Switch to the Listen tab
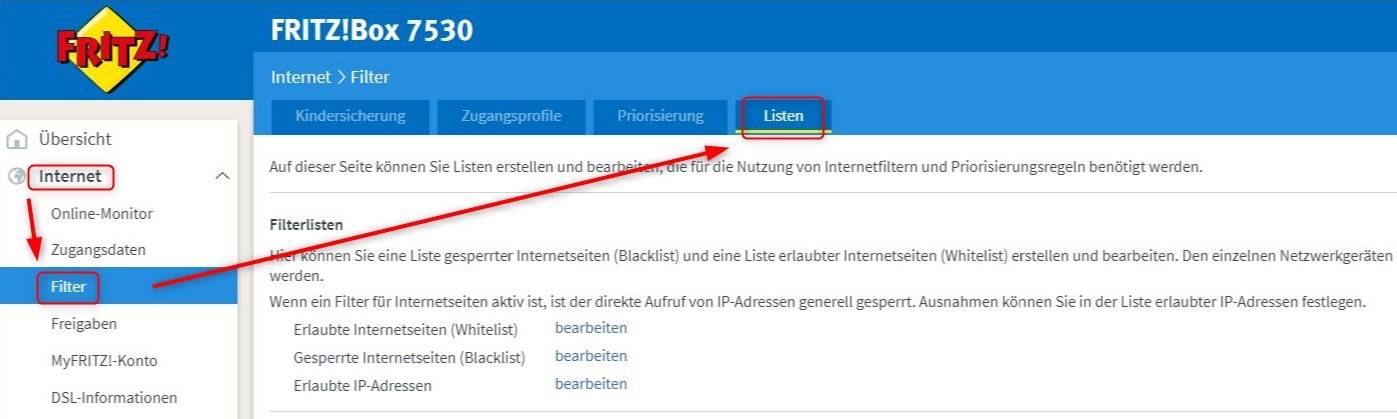This screenshot has height=419, width=1397. (x=783, y=116)
